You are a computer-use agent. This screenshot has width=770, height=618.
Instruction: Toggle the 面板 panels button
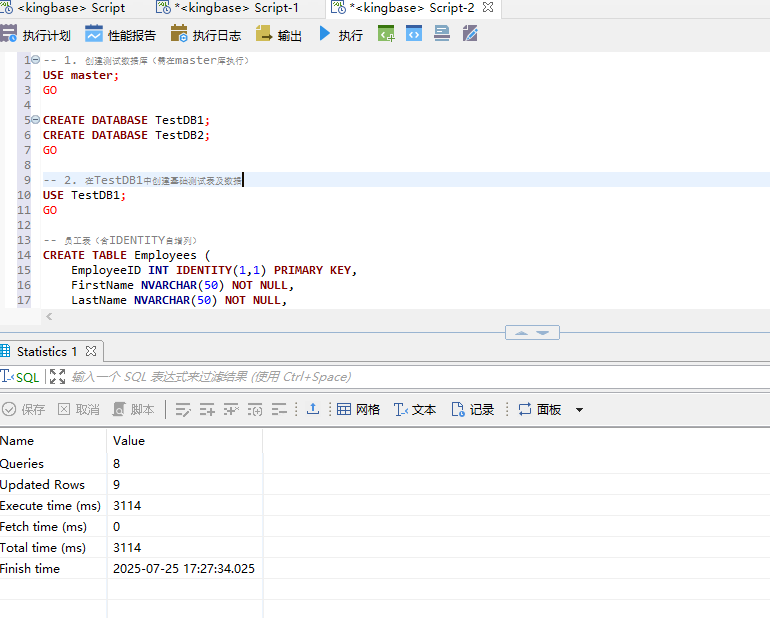pyautogui.click(x=540, y=409)
